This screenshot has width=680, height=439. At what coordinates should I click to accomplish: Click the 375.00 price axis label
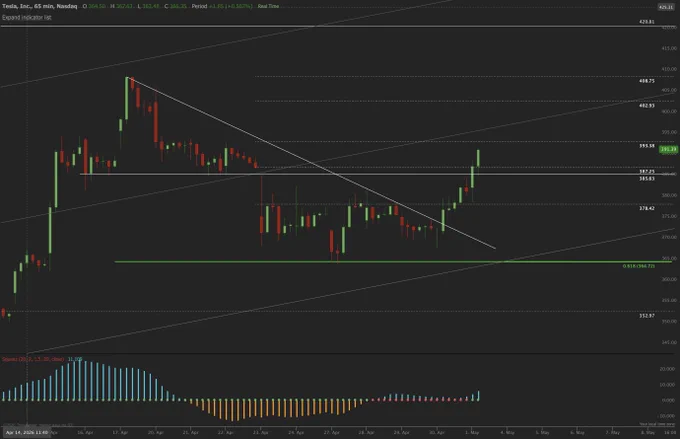click(x=669, y=216)
